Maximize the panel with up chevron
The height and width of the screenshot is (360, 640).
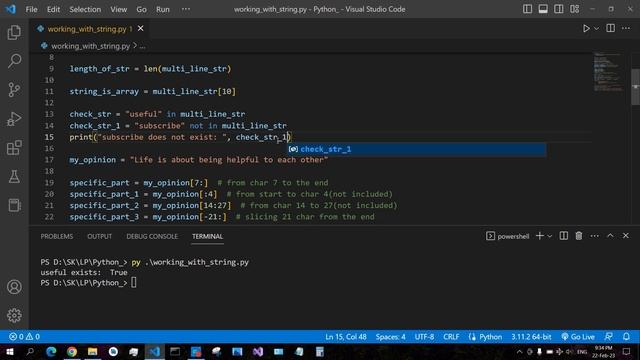point(610,236)
